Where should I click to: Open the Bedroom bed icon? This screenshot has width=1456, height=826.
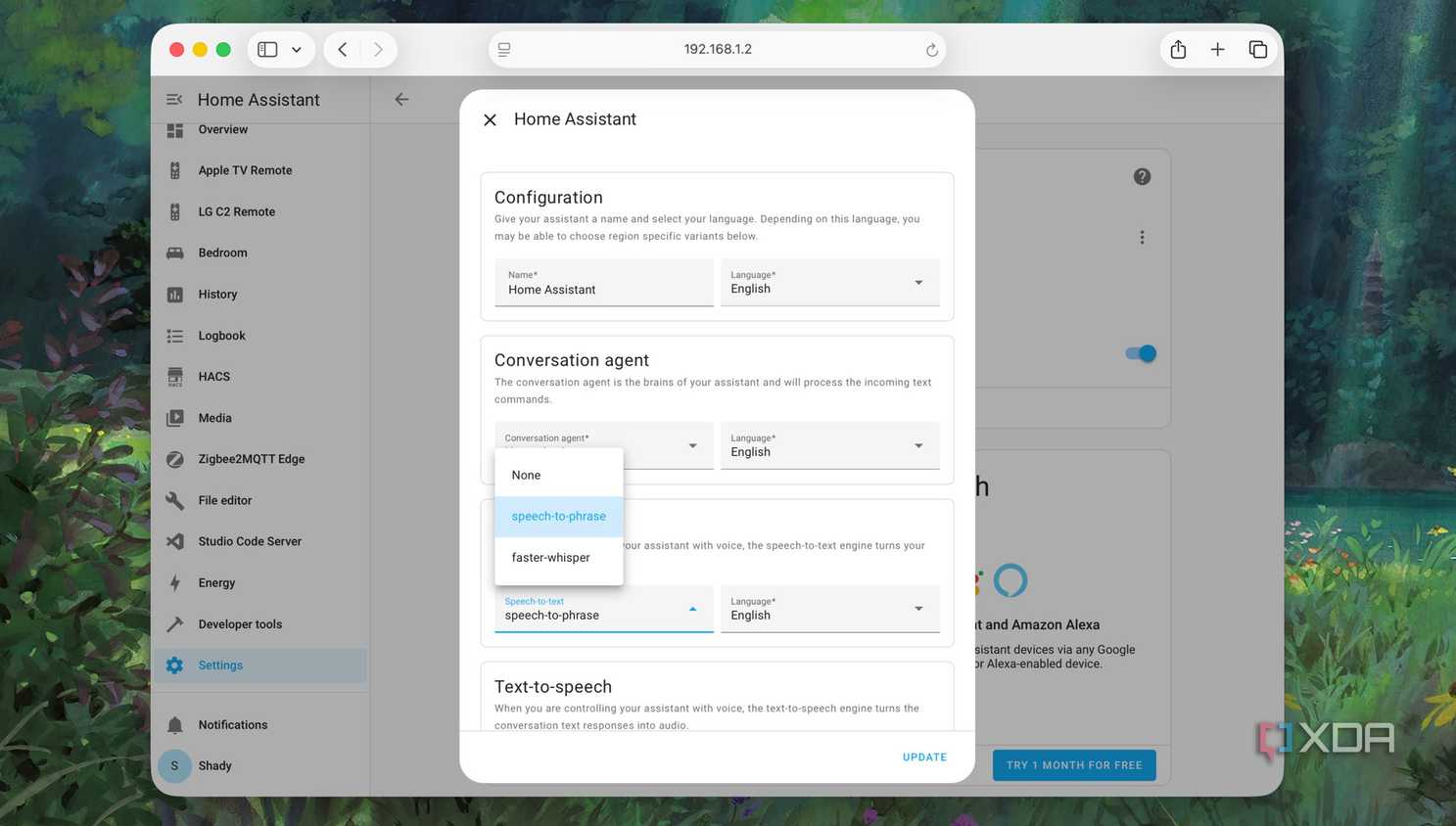coord(175,252)
